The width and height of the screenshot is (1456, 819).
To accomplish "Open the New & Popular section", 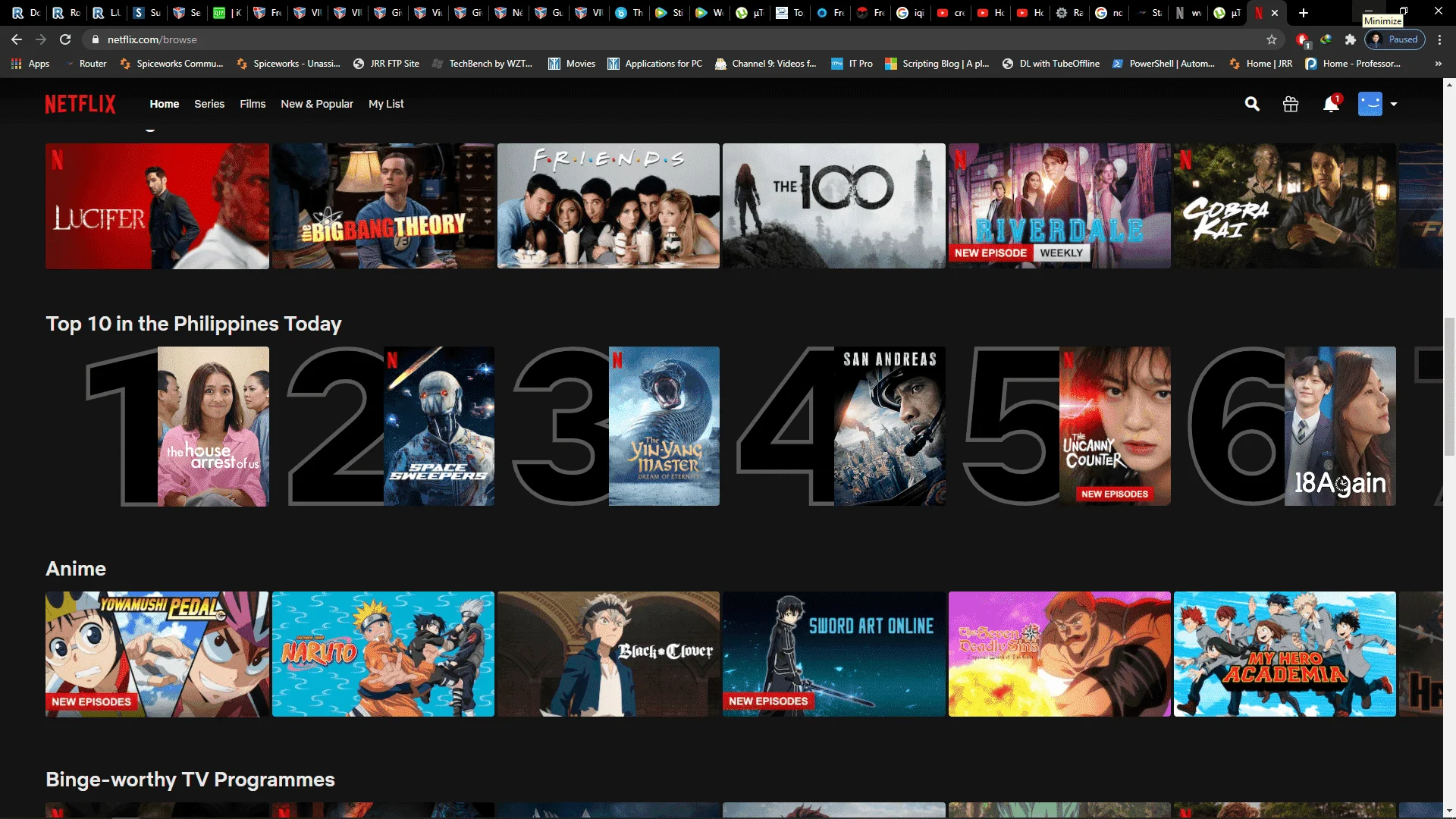I will tap(317, 104).
